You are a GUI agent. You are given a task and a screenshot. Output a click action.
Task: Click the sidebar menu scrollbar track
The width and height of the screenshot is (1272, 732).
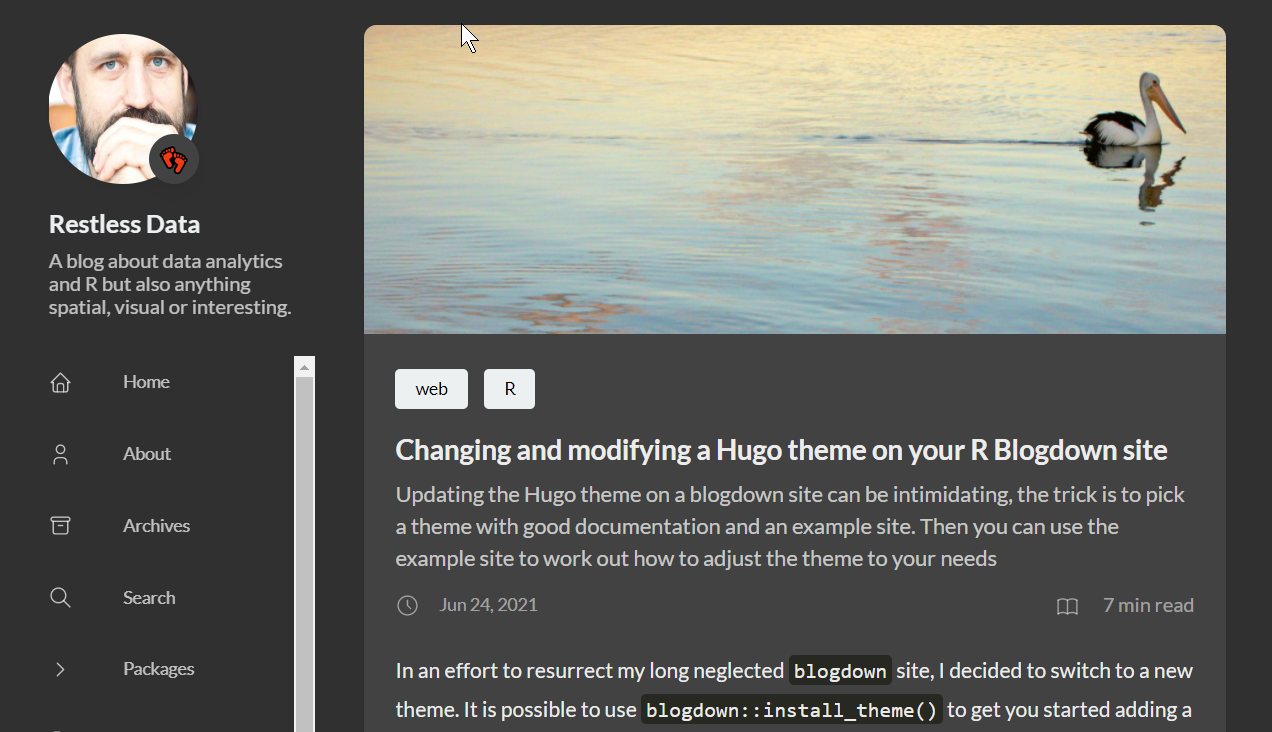point(305,554)
